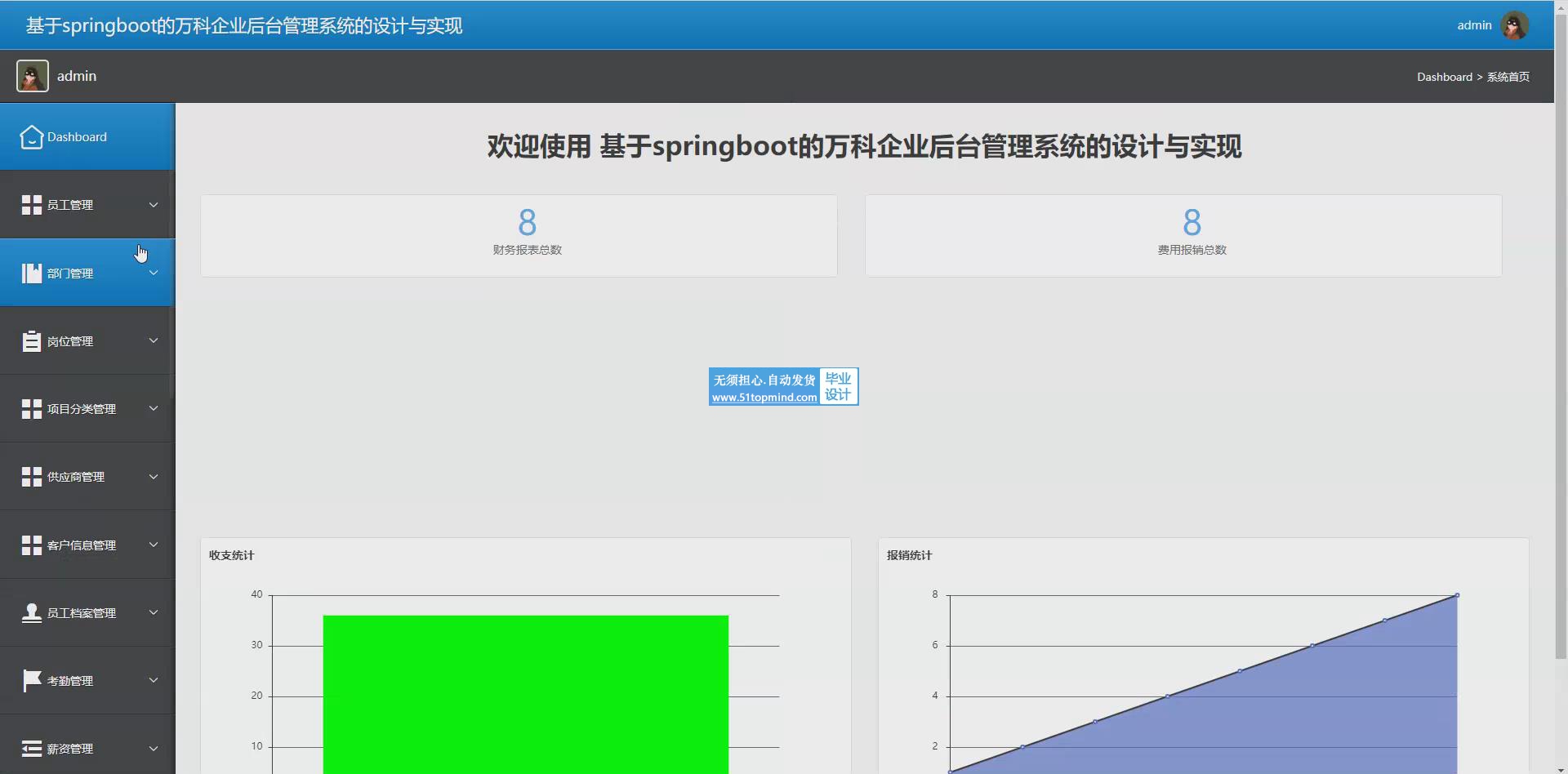The width and height of the screenshot is (1568, 774).
Task: Expand the 员工档案管理 chevron
Action: tap(154, 613)
